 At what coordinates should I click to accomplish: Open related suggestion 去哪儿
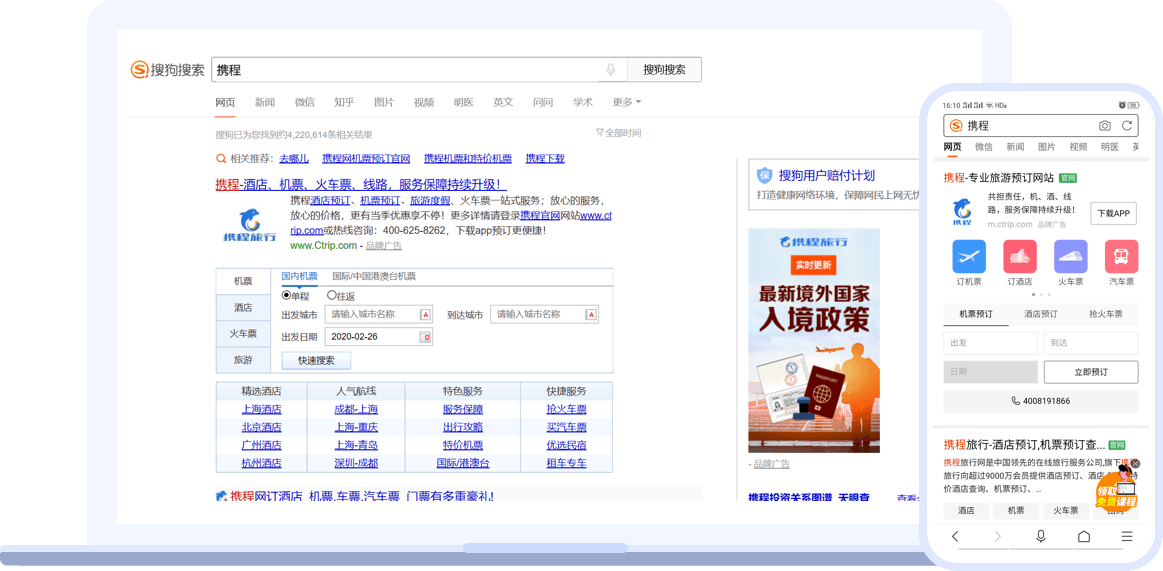tap(294, 159)
